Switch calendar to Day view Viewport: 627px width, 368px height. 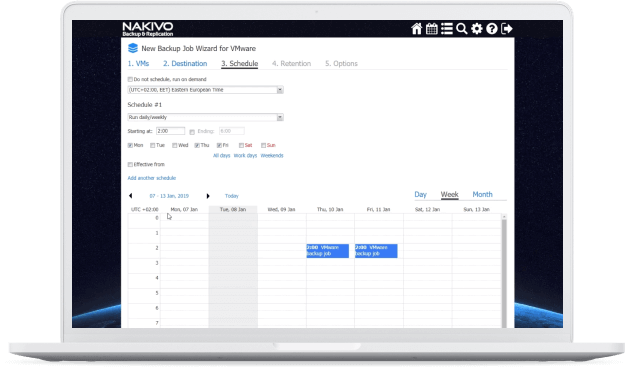click(420, 194)
